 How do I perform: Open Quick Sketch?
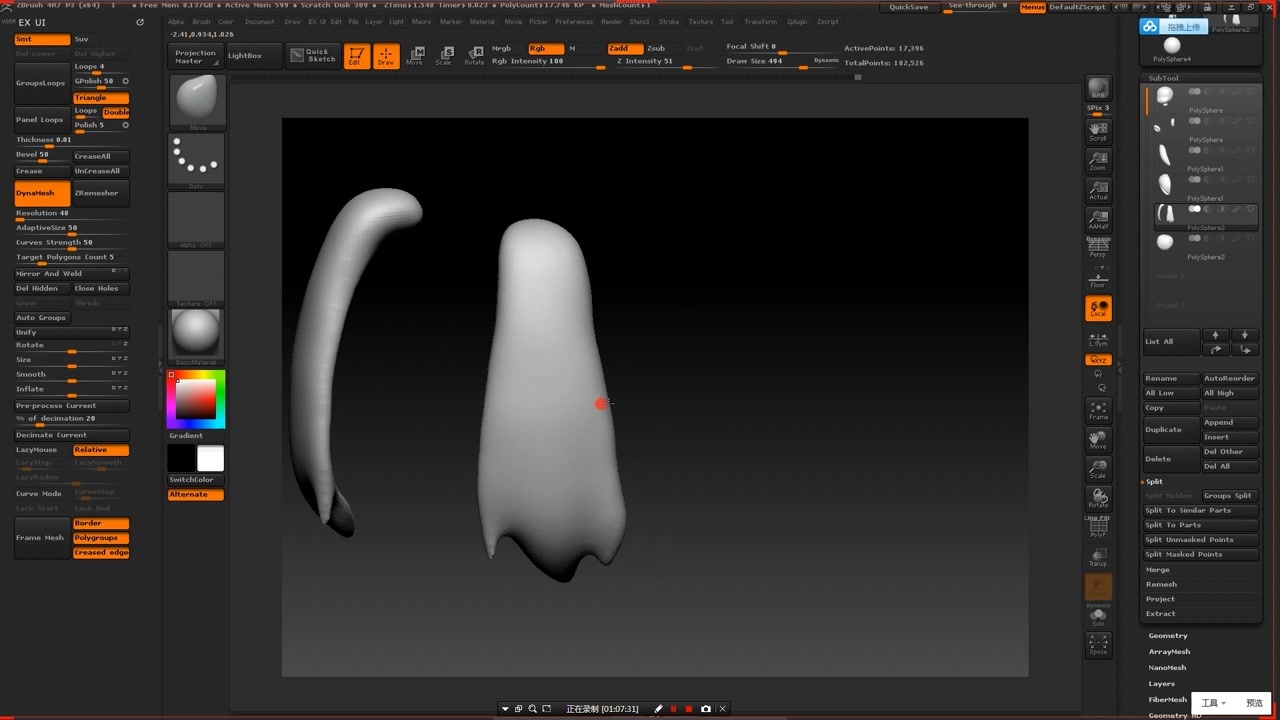[x=312, y=56]
